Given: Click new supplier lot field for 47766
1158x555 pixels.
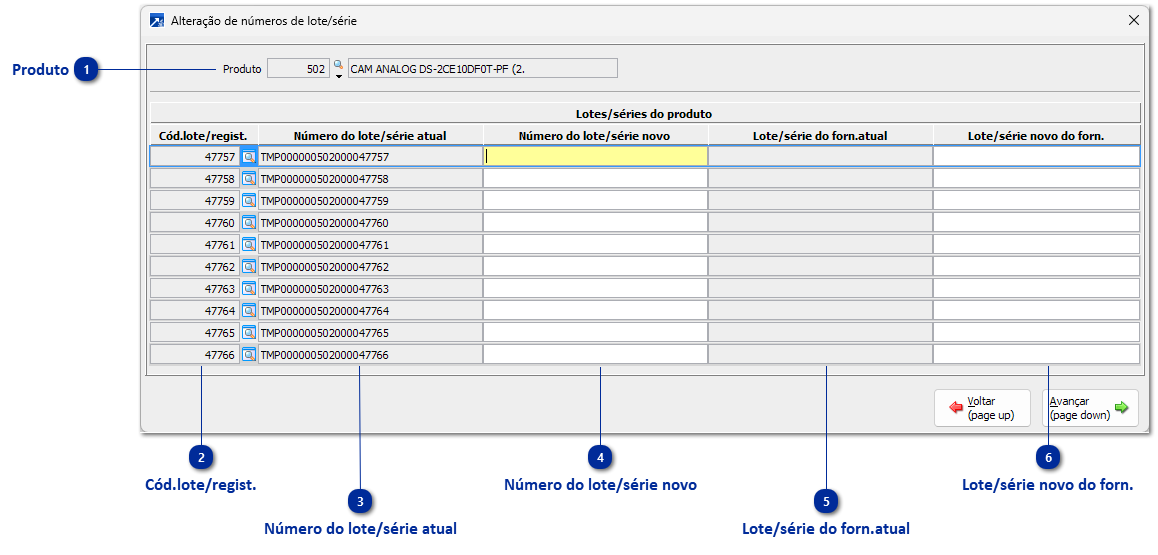Looking at the screenshot, I should coord(1036,354).
